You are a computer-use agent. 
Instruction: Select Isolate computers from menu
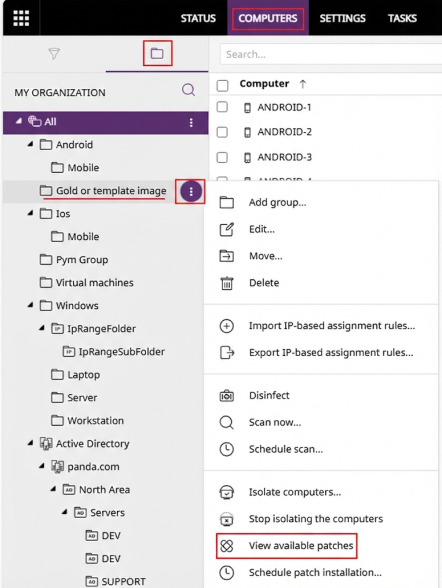[295, 492]
